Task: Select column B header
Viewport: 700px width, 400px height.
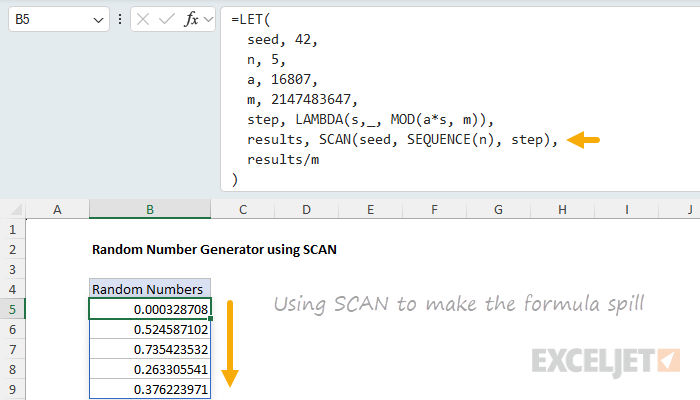Action: pyautogui.click(x=150, y=209)
